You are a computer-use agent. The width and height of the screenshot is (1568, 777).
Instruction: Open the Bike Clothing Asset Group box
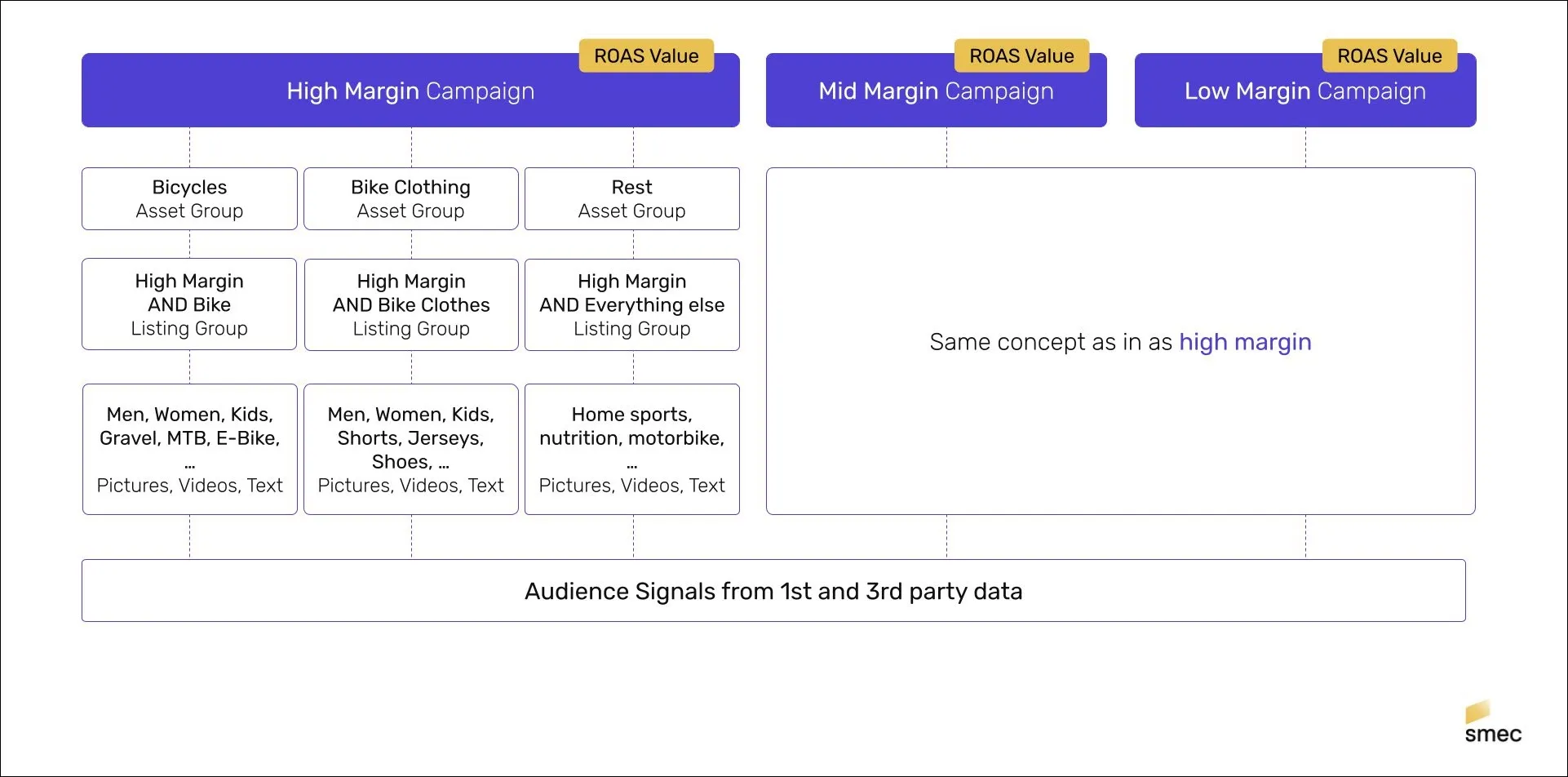[x=411, y=199]
